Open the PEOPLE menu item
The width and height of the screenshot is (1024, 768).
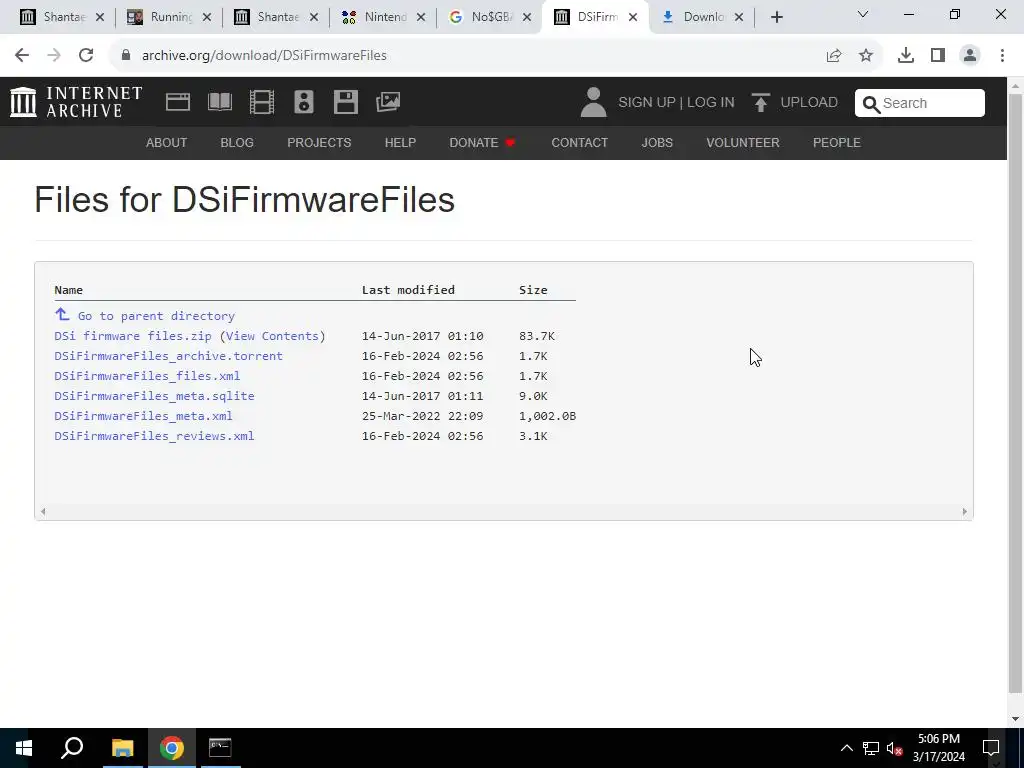click(x=837, y=142)
